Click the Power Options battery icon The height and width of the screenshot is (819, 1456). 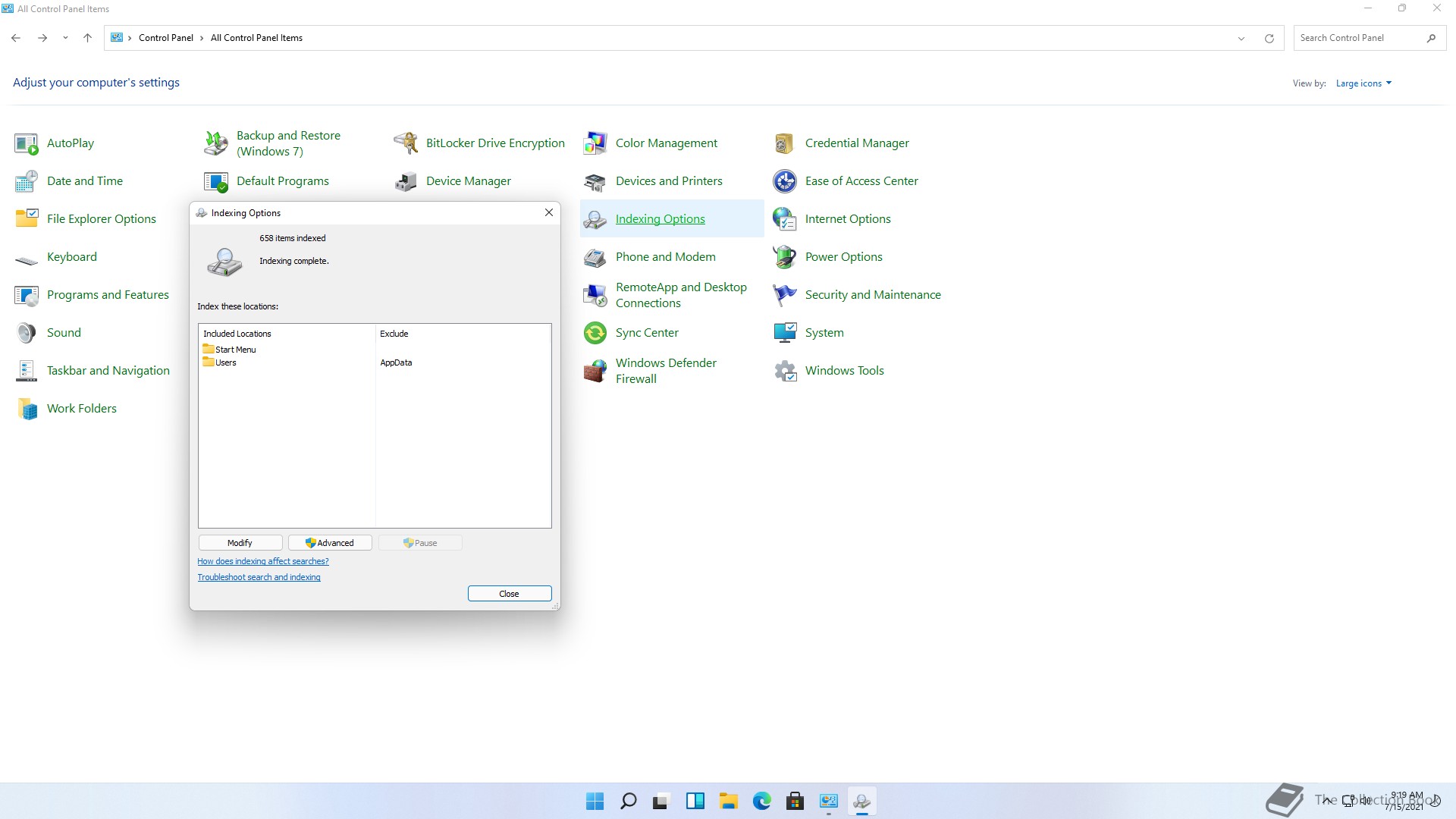[x=784, y=257]
